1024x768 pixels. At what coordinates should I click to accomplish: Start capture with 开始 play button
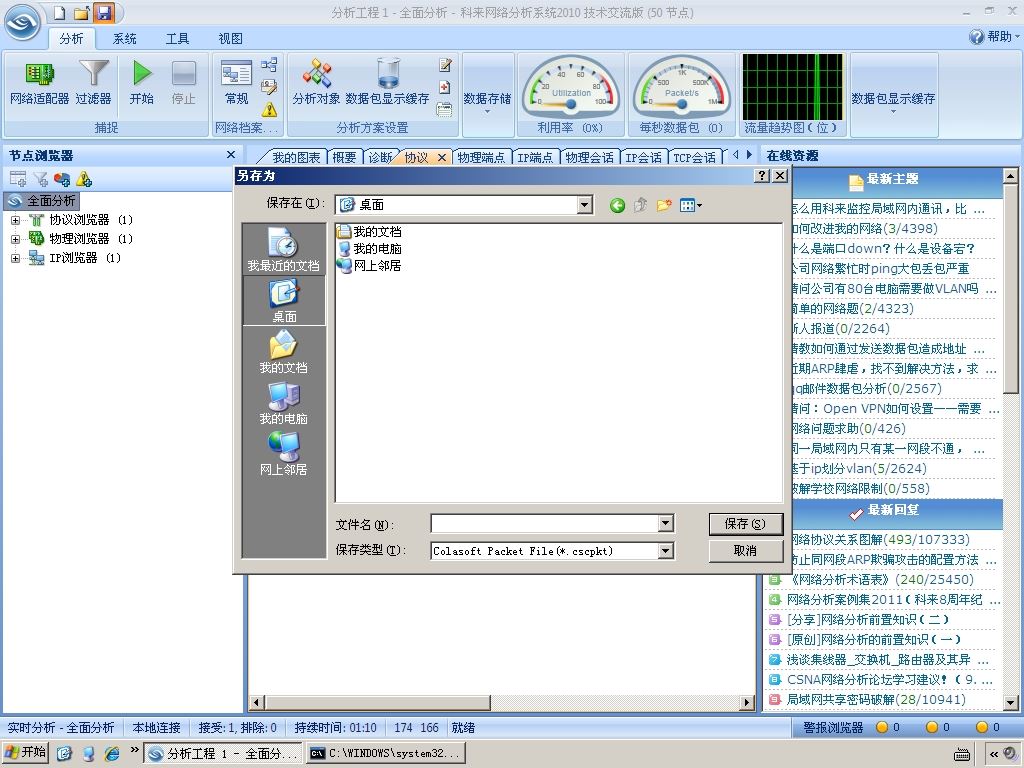click(x=142, y=83)
